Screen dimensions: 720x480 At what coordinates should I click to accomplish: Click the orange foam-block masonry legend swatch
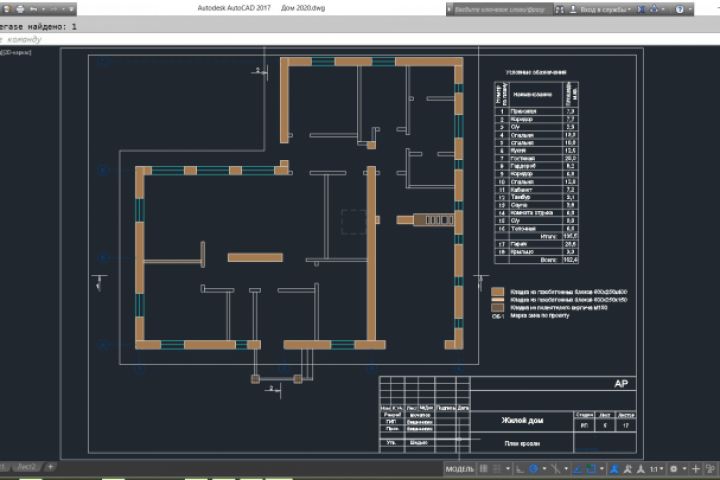coord(498,292)
